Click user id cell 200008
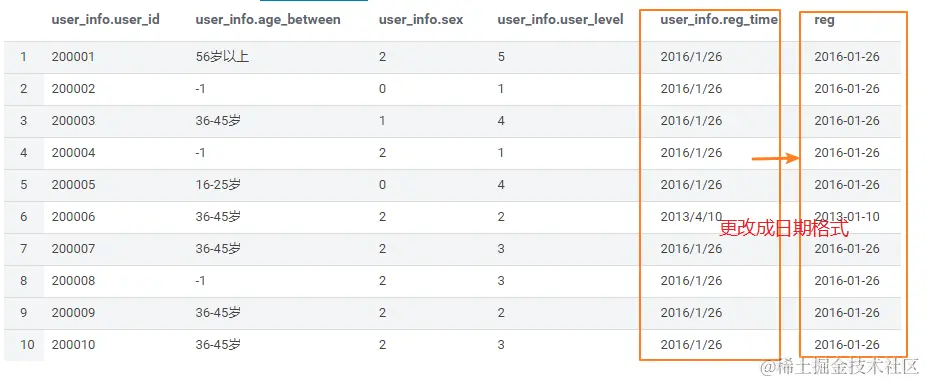This screenshot has height=383, width=926. click(73, 281)
